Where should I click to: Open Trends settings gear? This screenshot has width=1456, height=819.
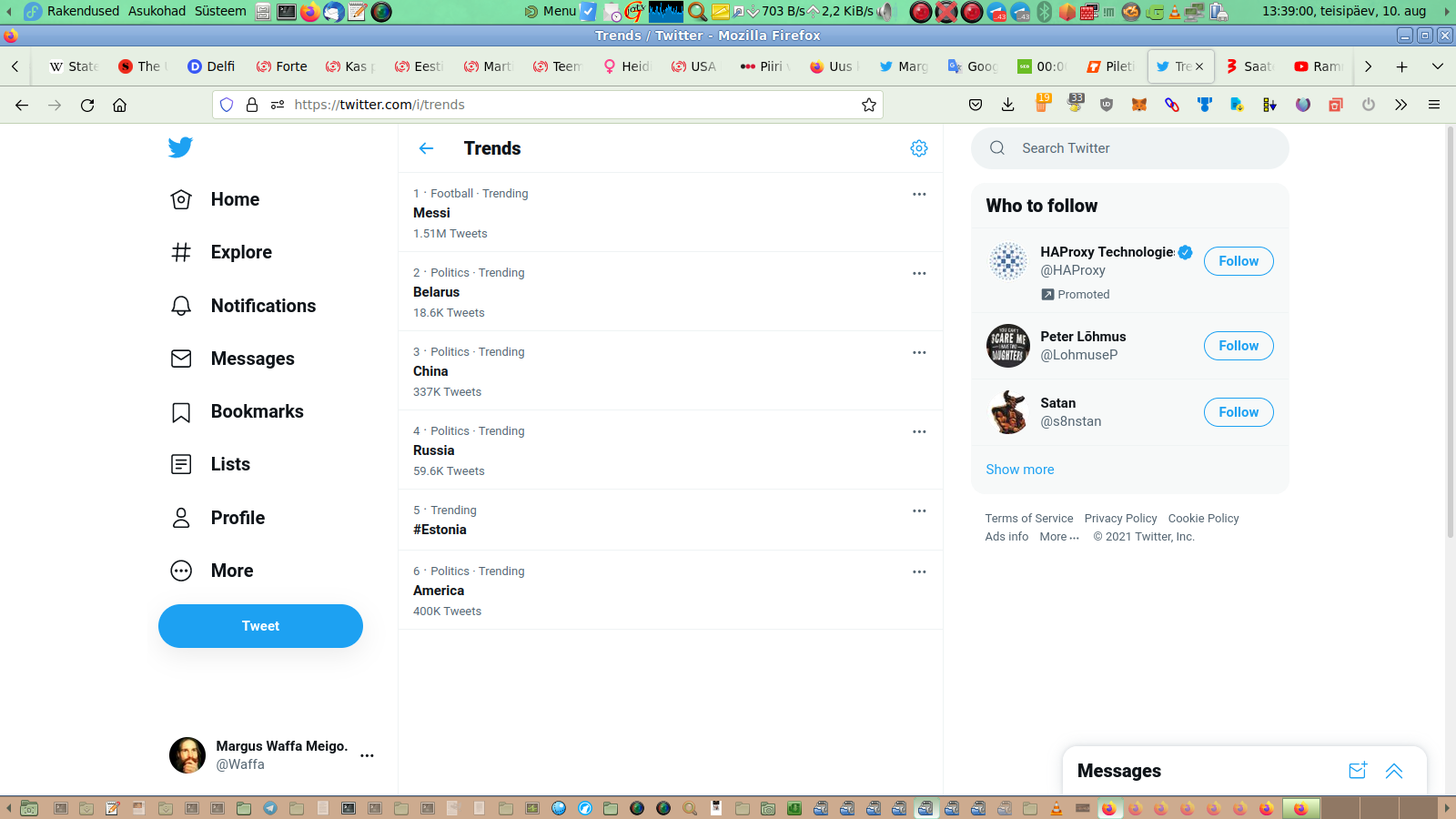click(x=919, y=148)
